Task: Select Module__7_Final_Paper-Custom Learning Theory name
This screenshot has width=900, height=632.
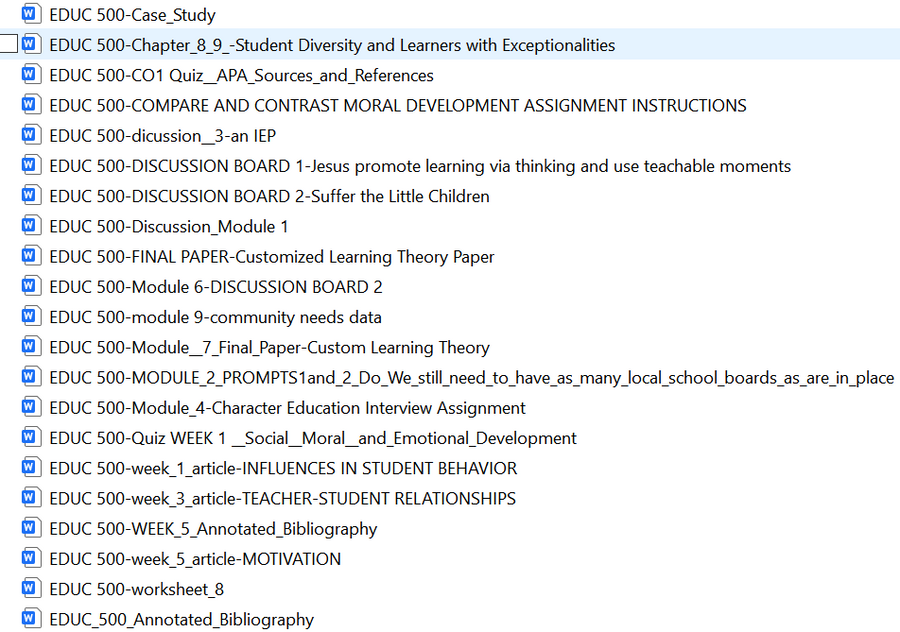Action: point(270,348)
